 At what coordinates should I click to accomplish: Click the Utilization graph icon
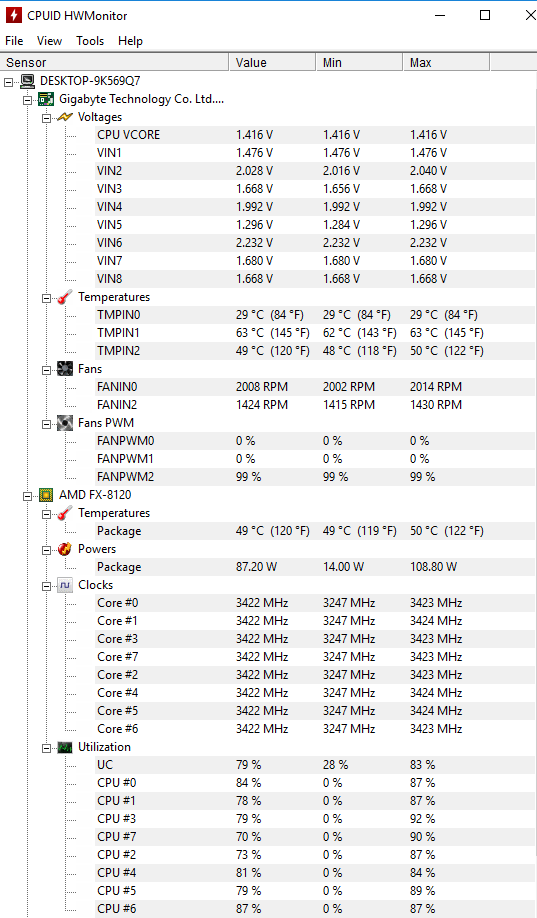pyautogui.click(x=64, y=747)
